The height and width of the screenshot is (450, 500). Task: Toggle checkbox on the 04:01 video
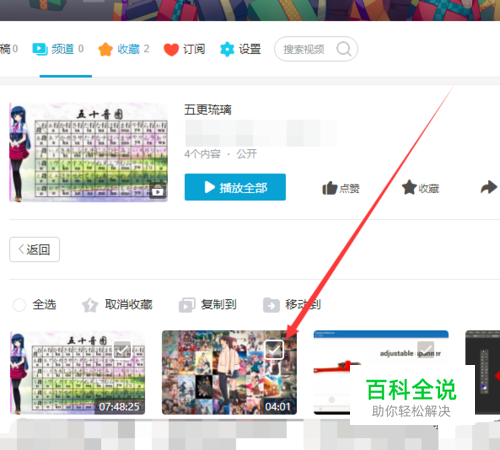point(274,350)
